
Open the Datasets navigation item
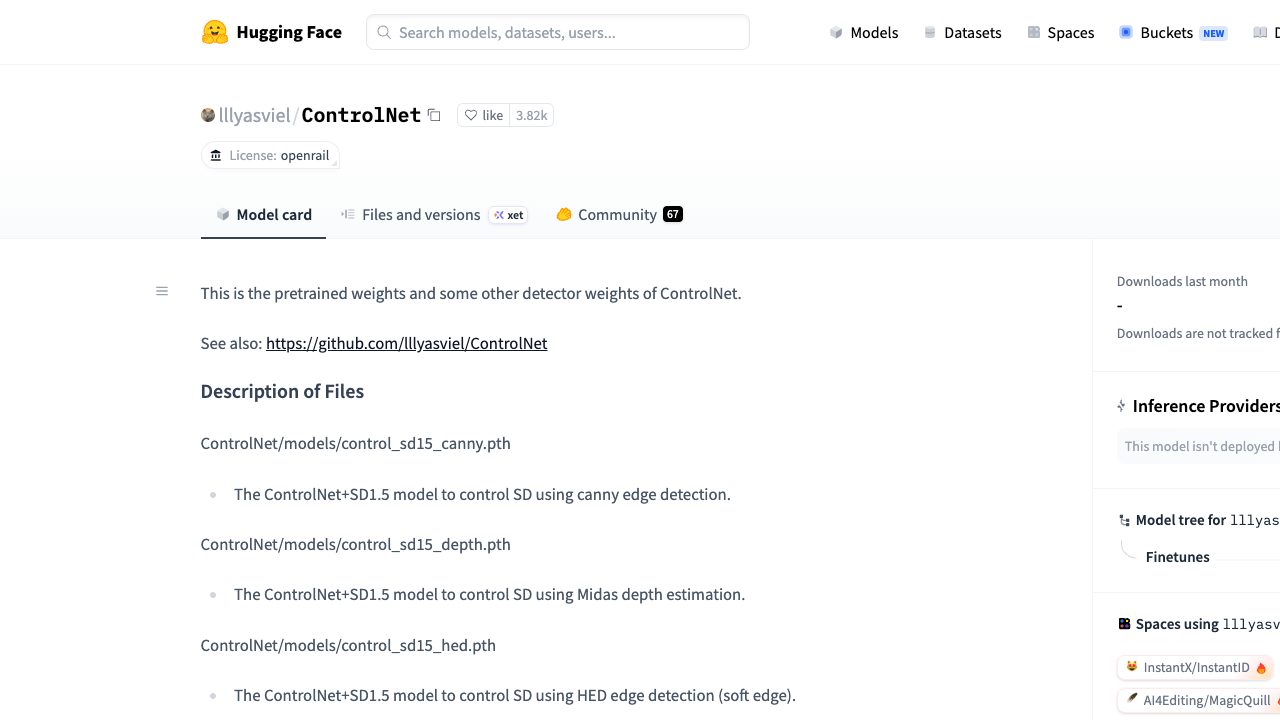pos(962,32)
